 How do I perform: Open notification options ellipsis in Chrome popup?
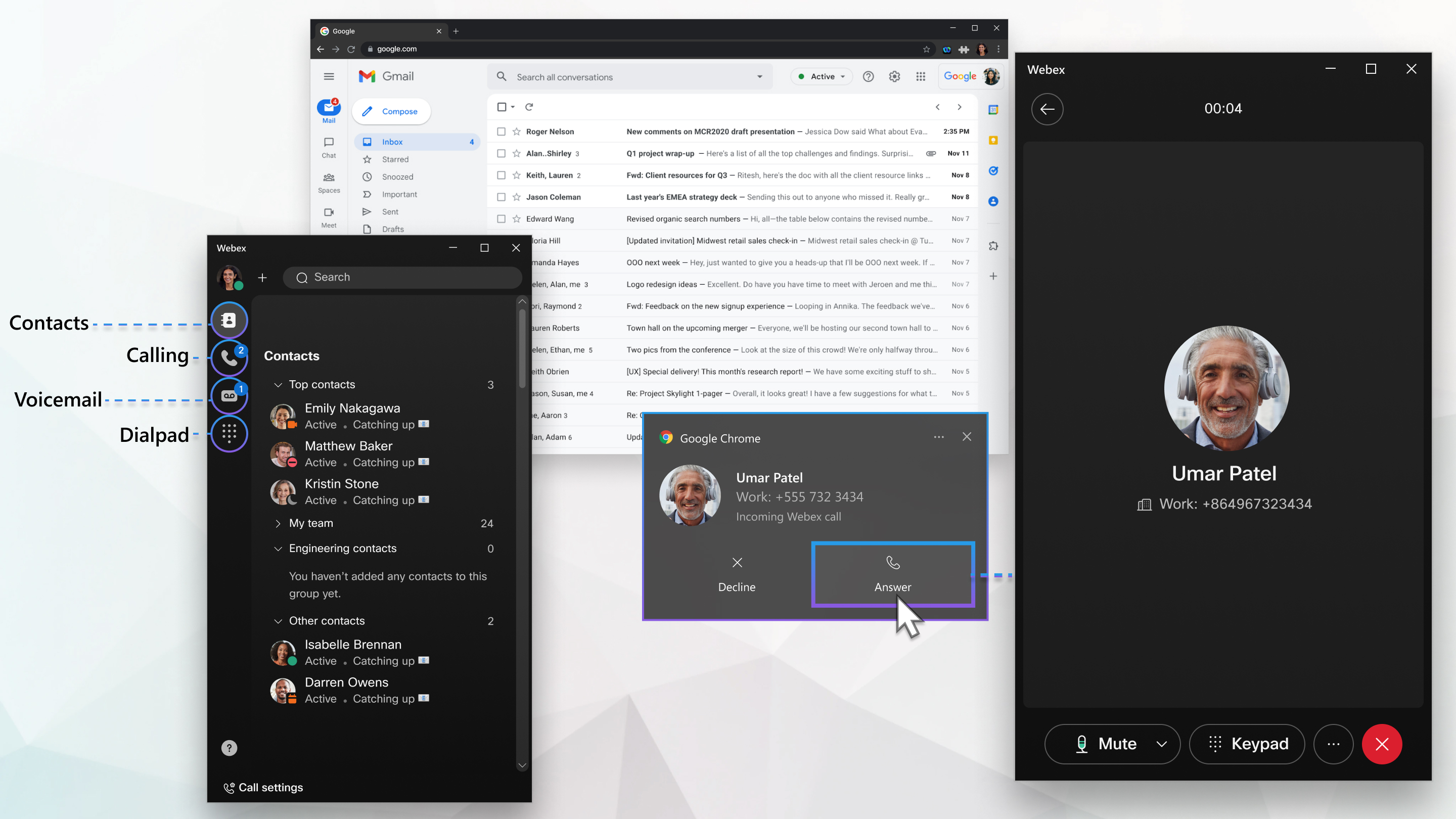(x=939, y=437)
